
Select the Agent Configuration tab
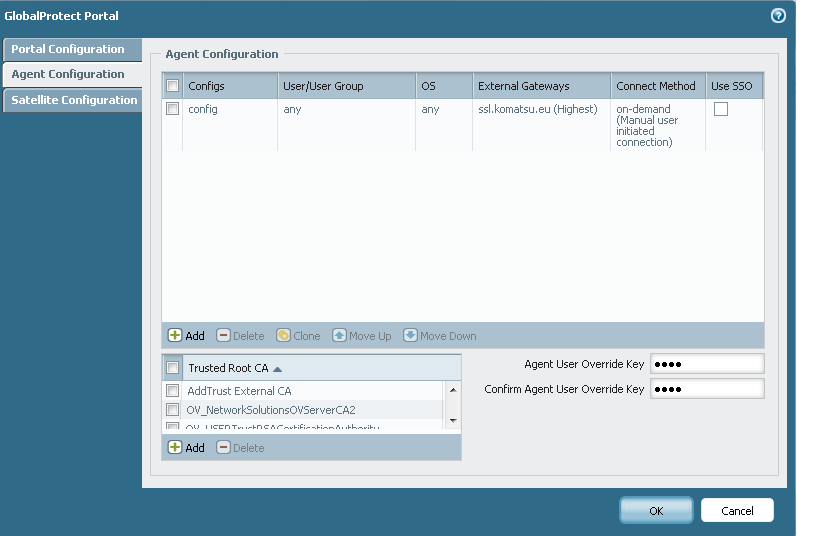pyautogui.click(x=73, y=74)
